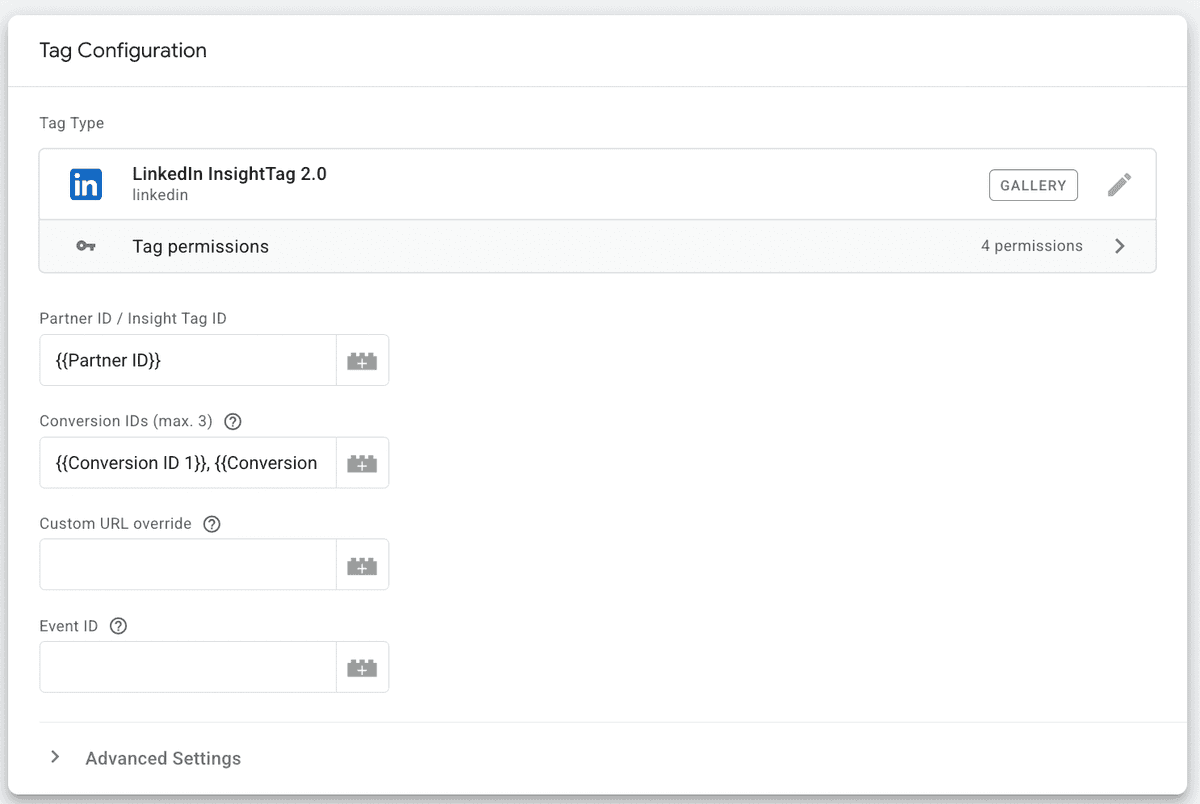Click the LinkedIn logo on the tag type
This screenshot has height=804, width=1200.
click(86, 184)
